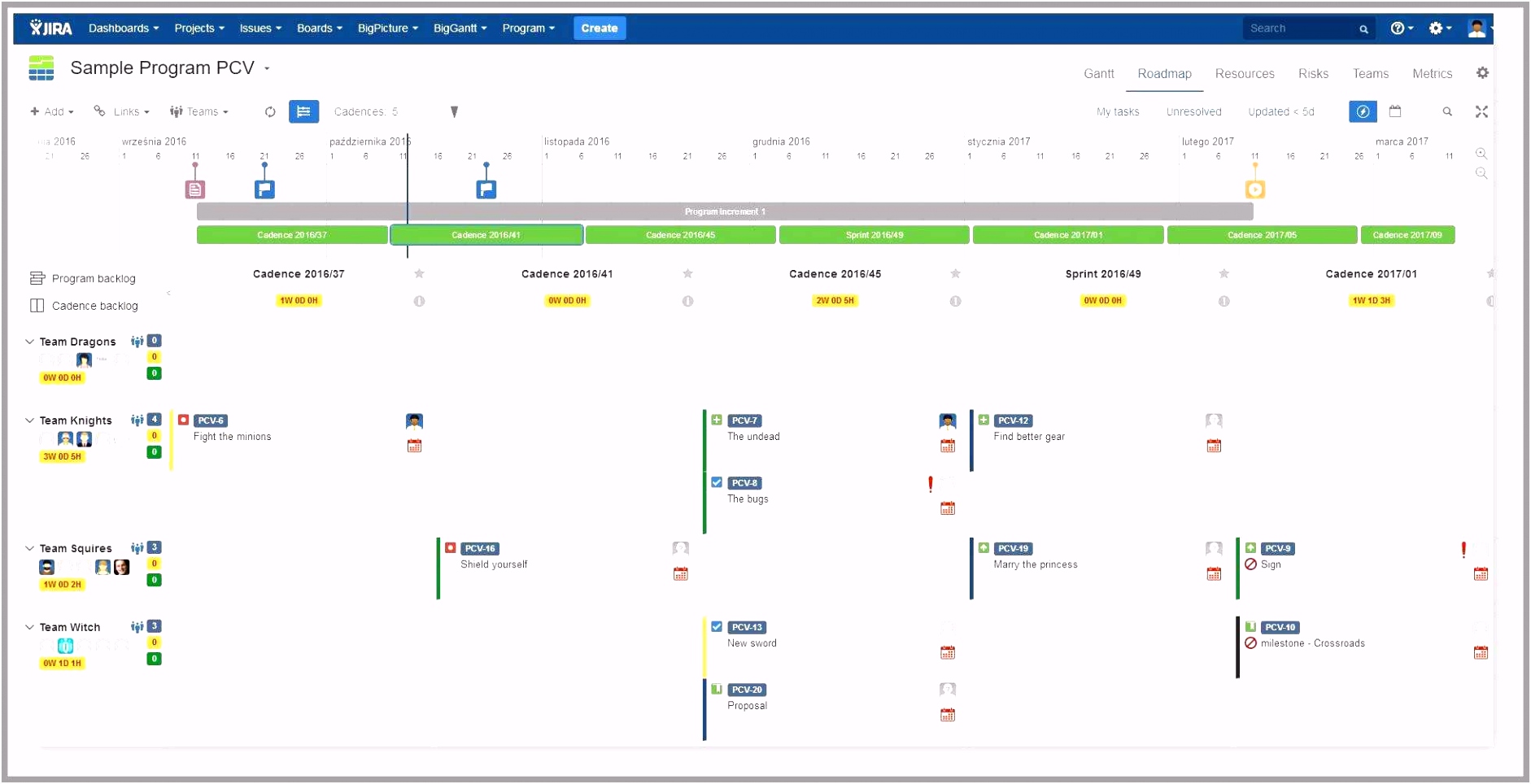Zoom out the timeline
Screen dimensions: 1531x784
point(1481,173)
